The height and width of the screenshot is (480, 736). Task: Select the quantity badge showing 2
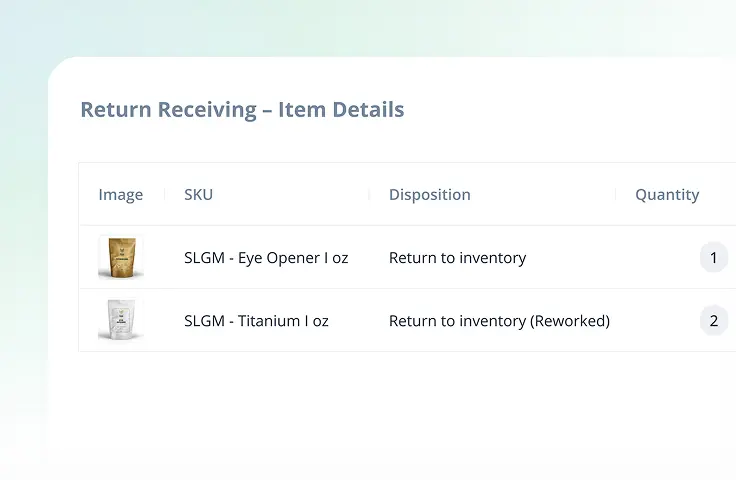tap(713, 320)
